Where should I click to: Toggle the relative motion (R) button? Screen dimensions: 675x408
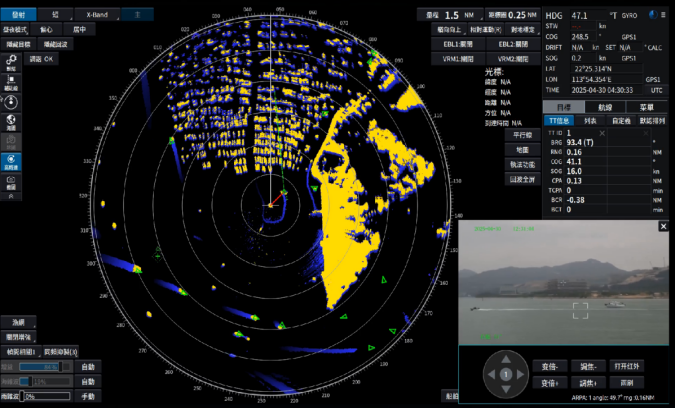(x=486, y=30)
